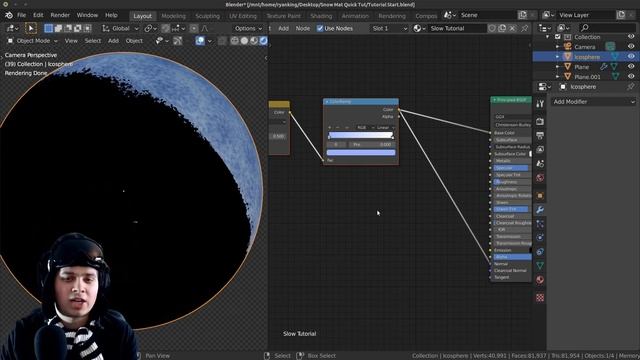
Task: Open the World properties tab icon
Action: [x=540, y=178]
